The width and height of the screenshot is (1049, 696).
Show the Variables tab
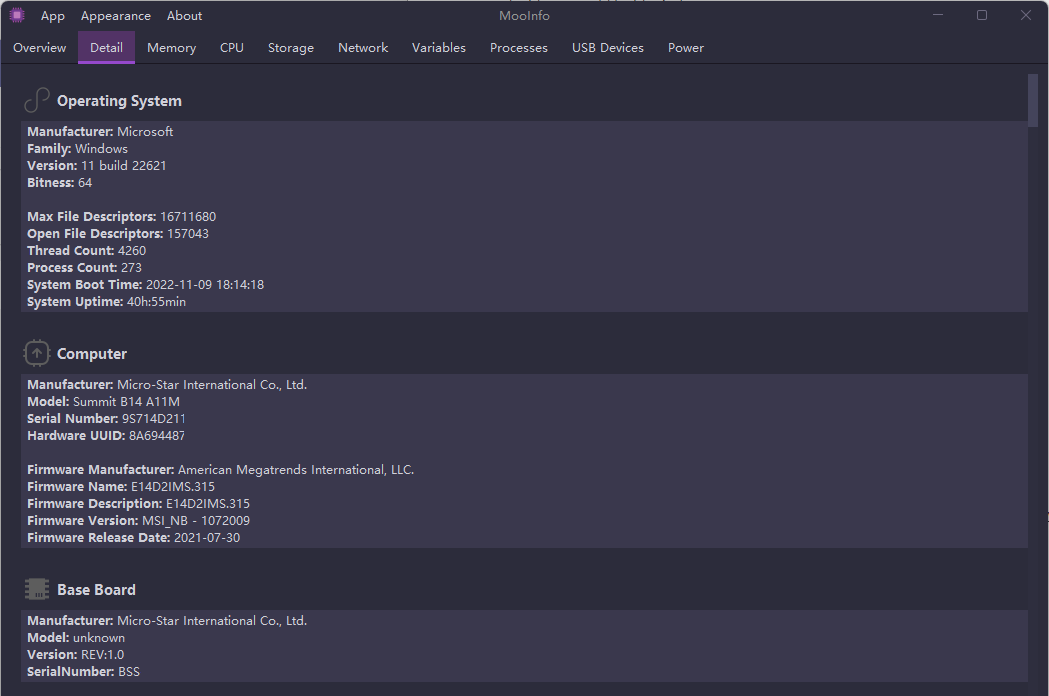(x=439, y=48)
